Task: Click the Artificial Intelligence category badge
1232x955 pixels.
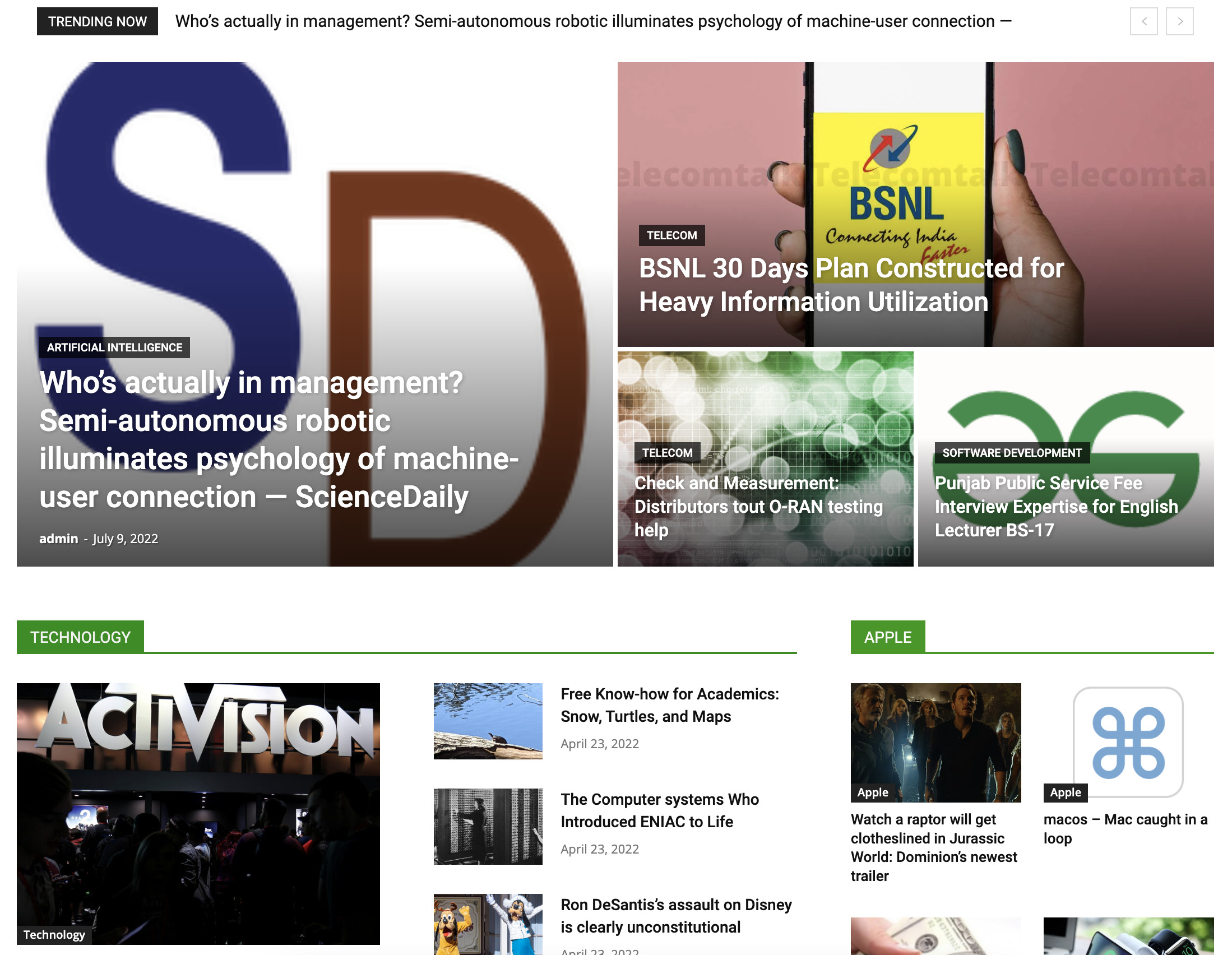Action: click(114, 347)
